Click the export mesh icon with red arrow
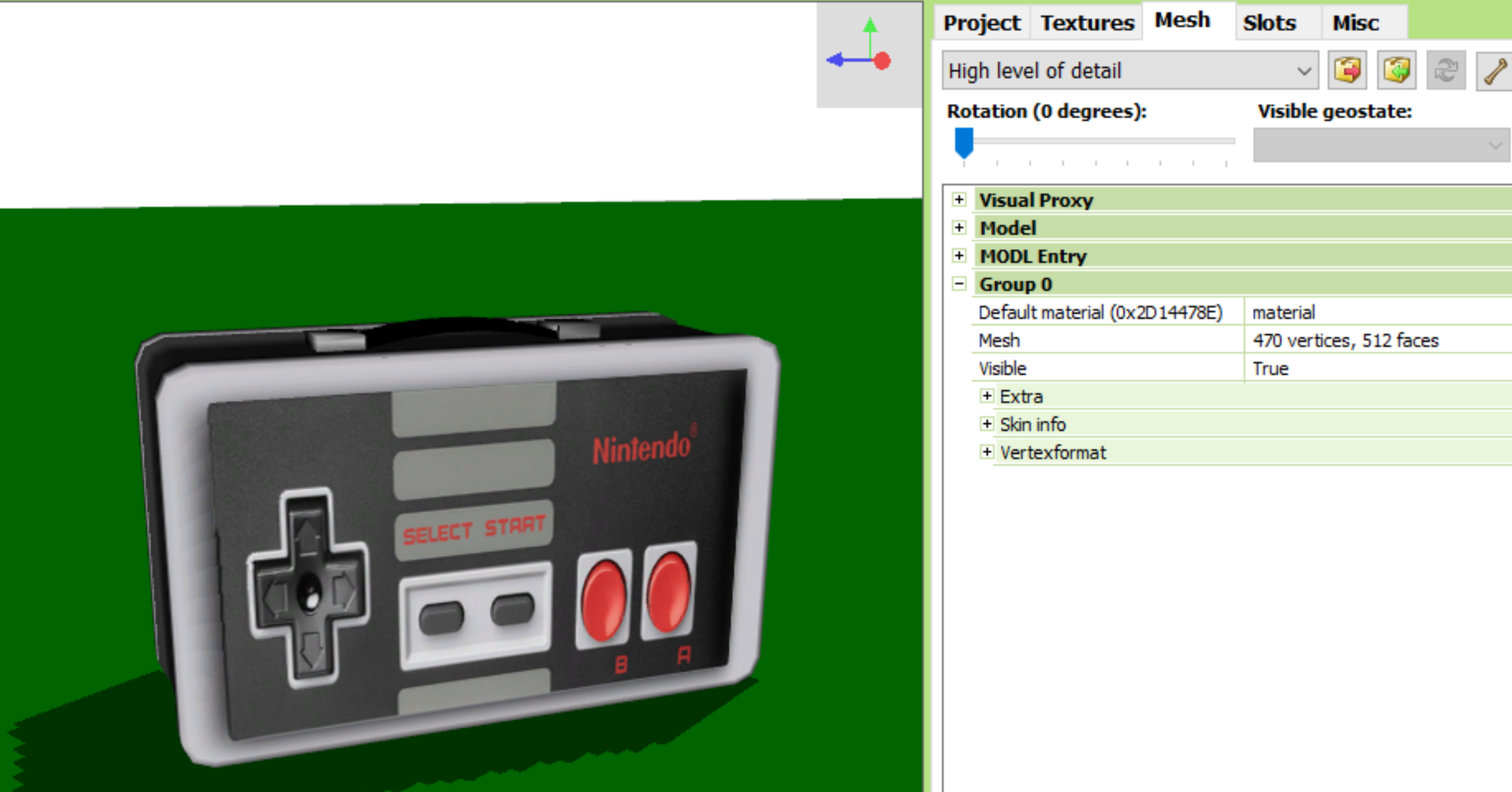 [1347, 70]
